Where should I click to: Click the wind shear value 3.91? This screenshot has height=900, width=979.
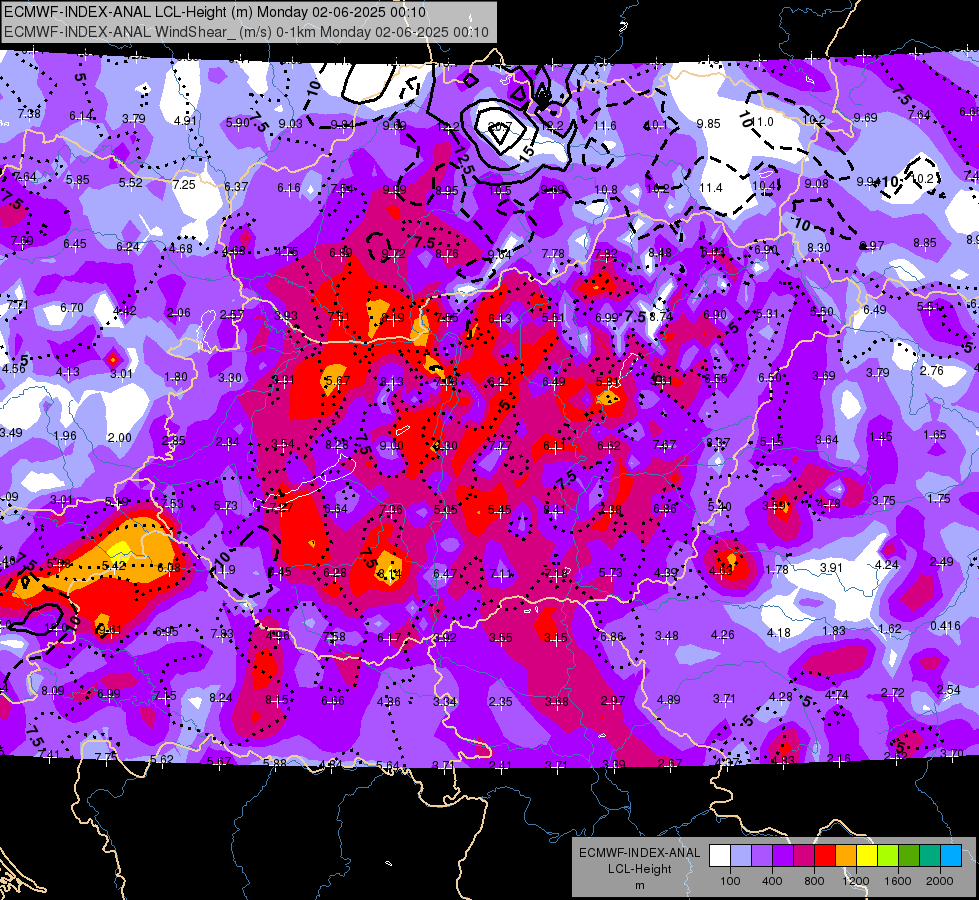[831, 568]
